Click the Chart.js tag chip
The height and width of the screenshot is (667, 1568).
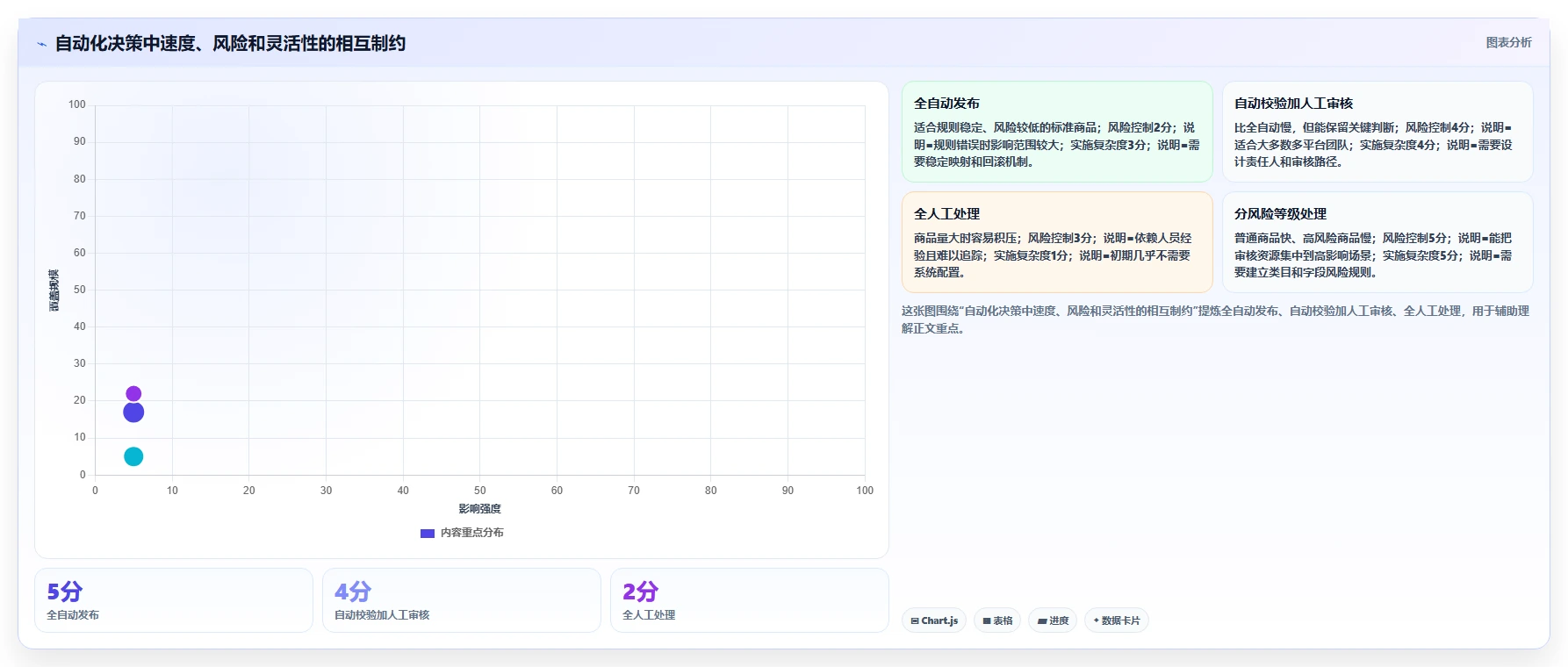tap(934, 620)
